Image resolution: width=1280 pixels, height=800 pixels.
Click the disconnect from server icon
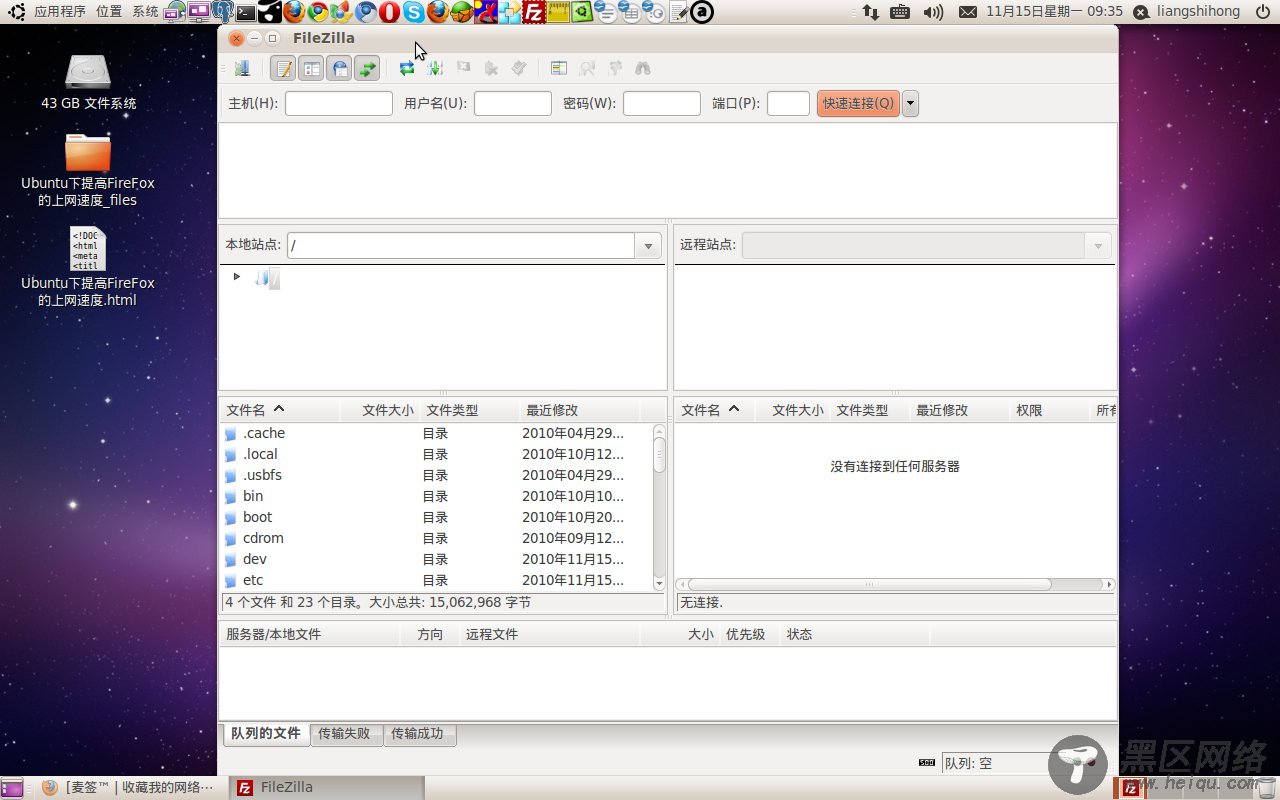(491, 69)
